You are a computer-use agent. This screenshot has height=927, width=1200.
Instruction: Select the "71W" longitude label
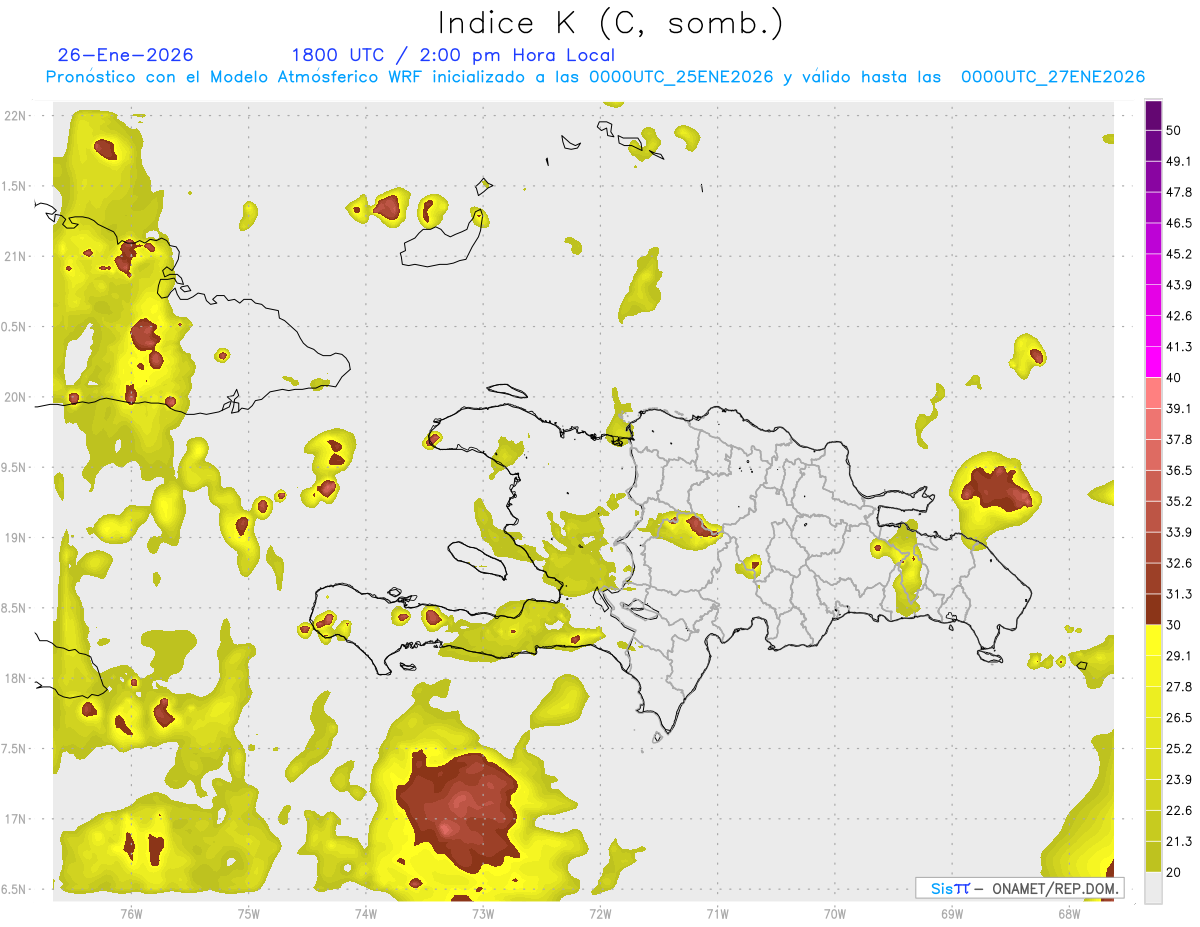[x=717, y=914]
